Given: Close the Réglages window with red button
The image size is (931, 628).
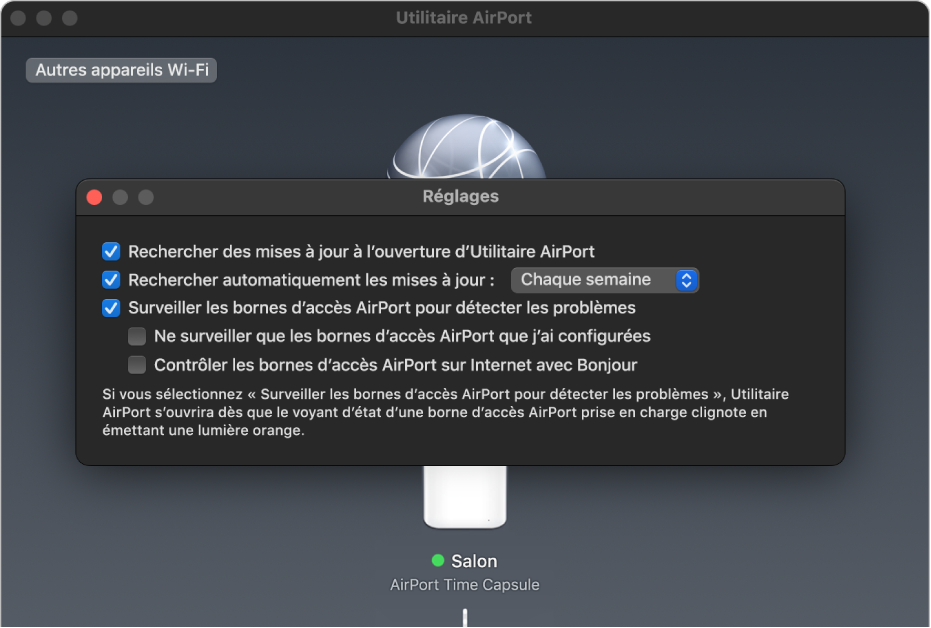Looking at the screenshot, I should coord(94,197).
